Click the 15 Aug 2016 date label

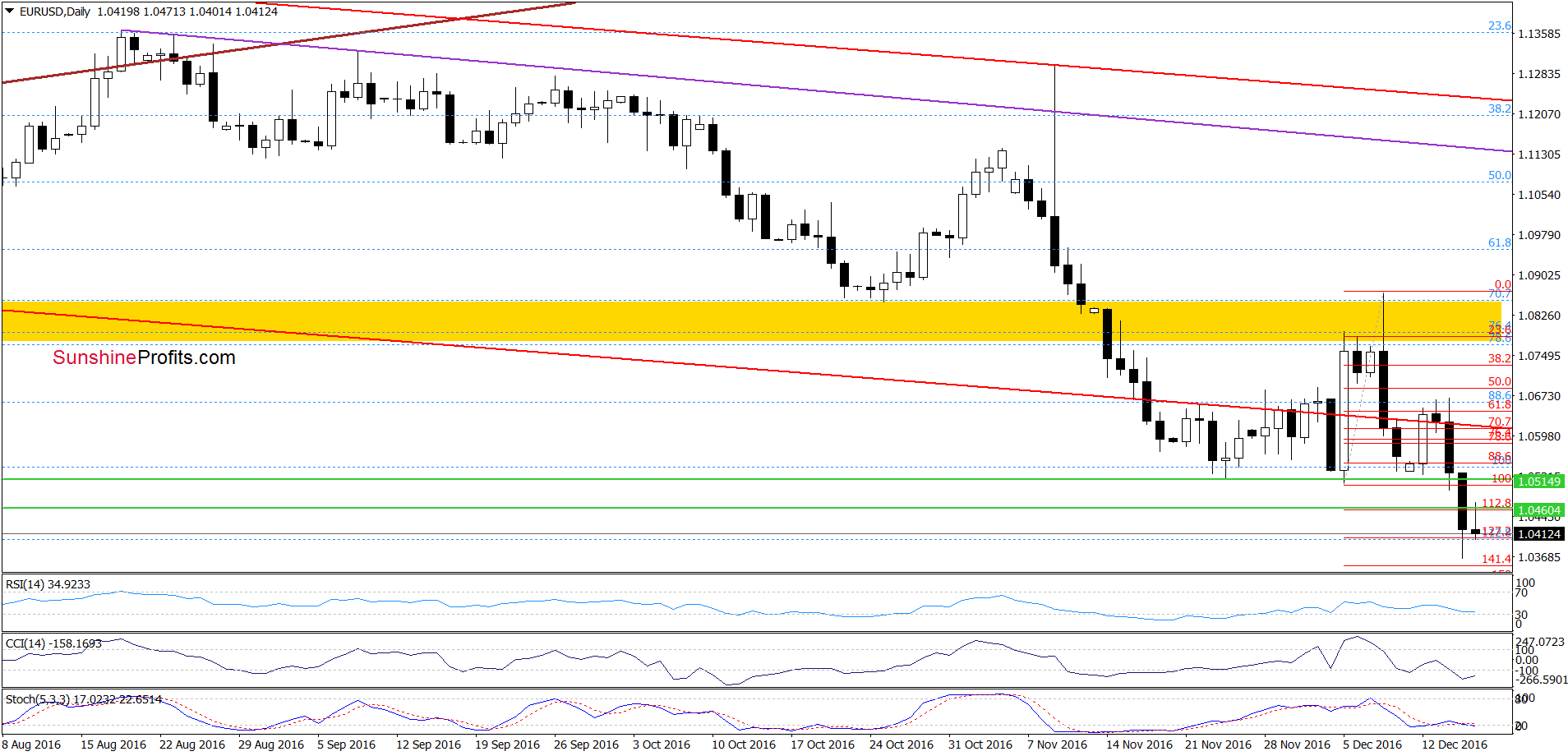pos(113,744)
